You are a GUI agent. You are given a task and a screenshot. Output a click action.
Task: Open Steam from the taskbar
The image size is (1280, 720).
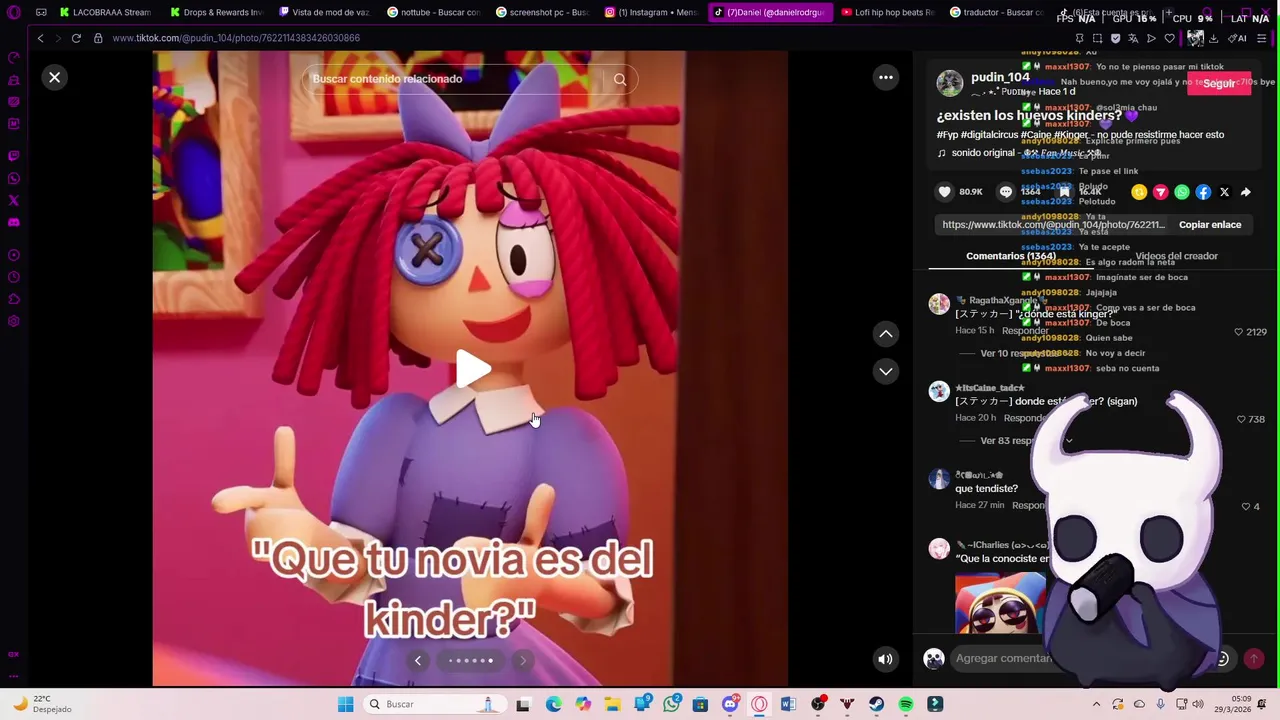coord(876,704)
